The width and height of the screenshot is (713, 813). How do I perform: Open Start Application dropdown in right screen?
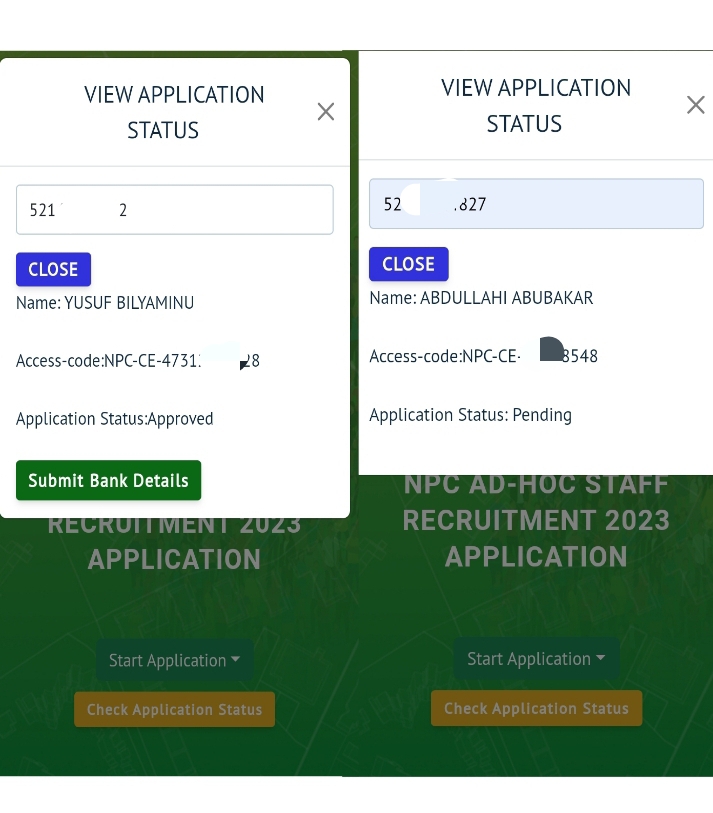[x=536, y=658]
